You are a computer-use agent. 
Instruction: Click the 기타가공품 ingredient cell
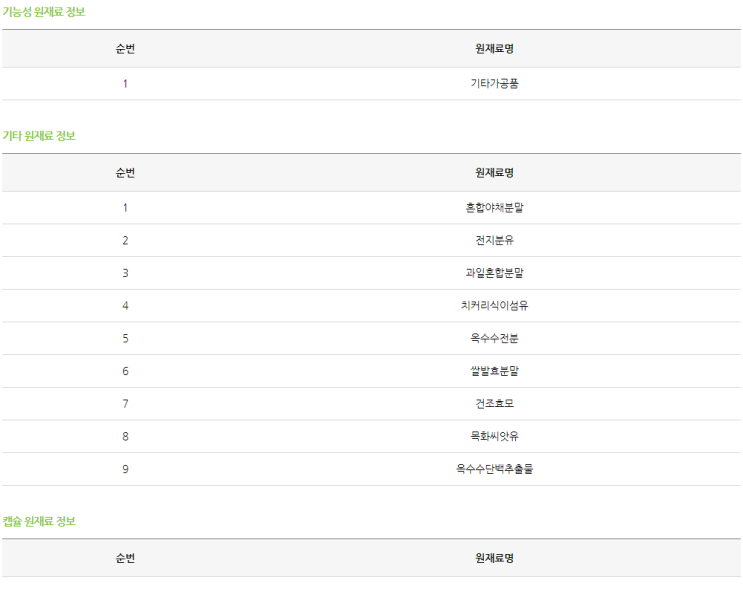click(494, 84)
